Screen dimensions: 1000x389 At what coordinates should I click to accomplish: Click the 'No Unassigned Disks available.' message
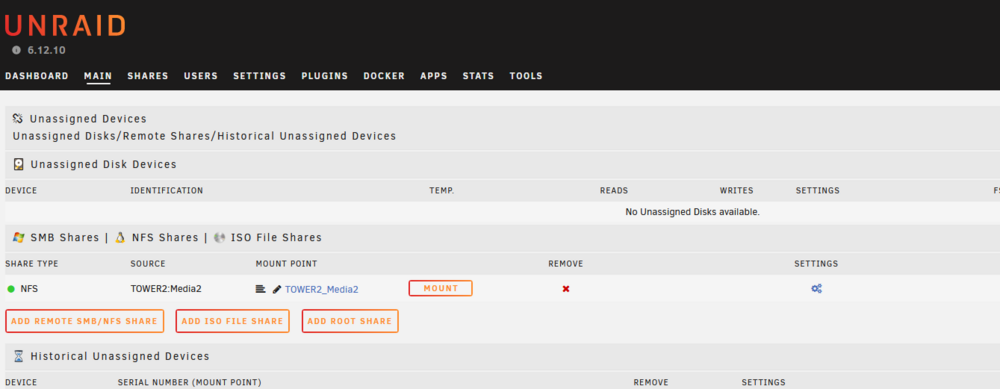[x=693, y=212]
